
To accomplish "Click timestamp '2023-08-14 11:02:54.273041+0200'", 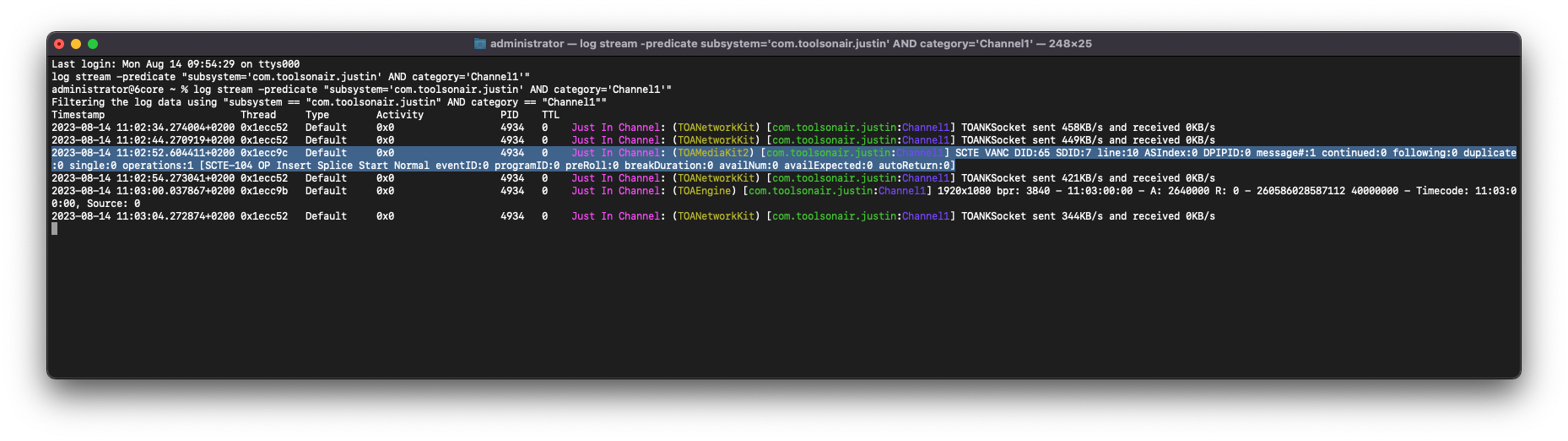I will pos(143,178).
